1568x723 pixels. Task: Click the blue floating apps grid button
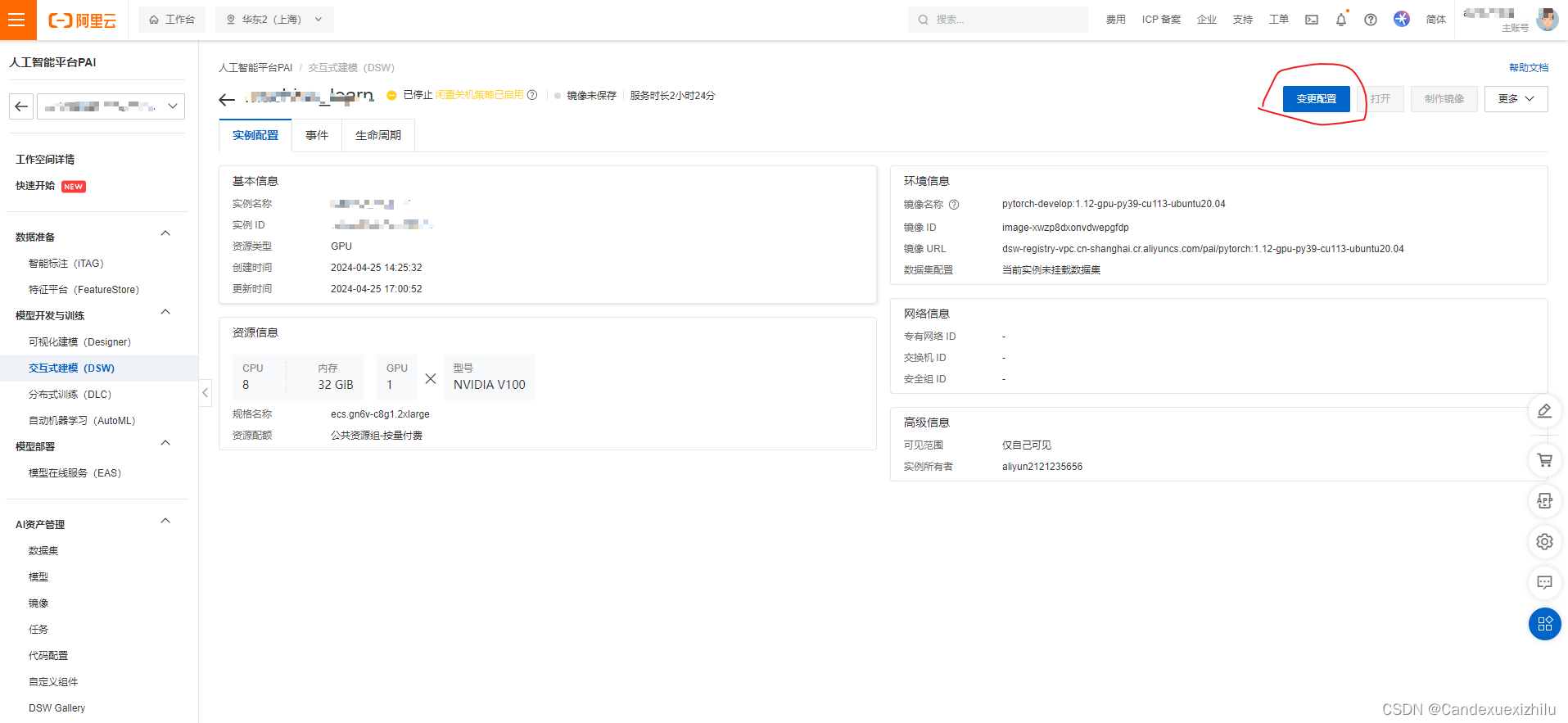pos(1544,624)
